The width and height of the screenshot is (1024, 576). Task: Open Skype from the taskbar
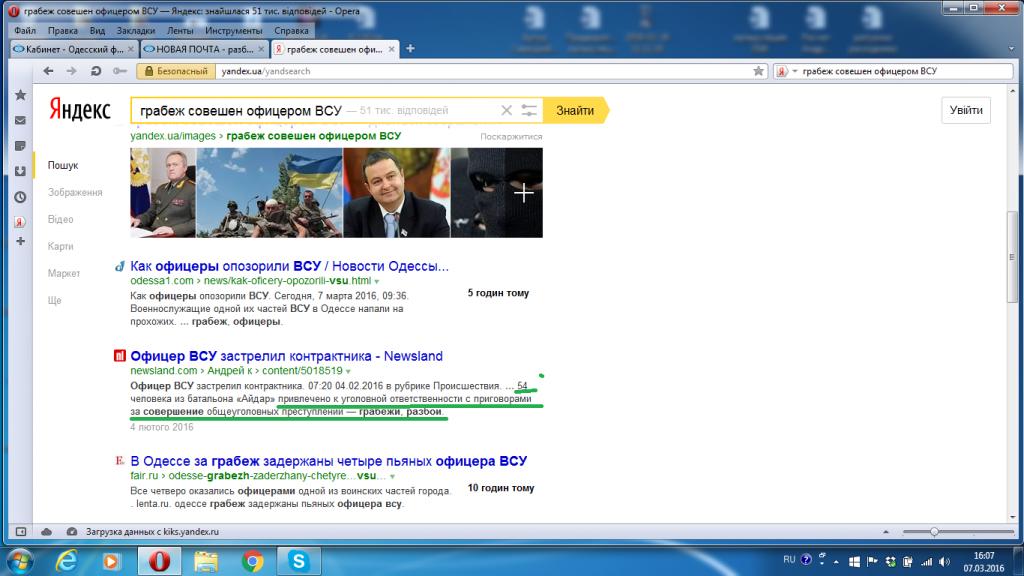(298, 561)
